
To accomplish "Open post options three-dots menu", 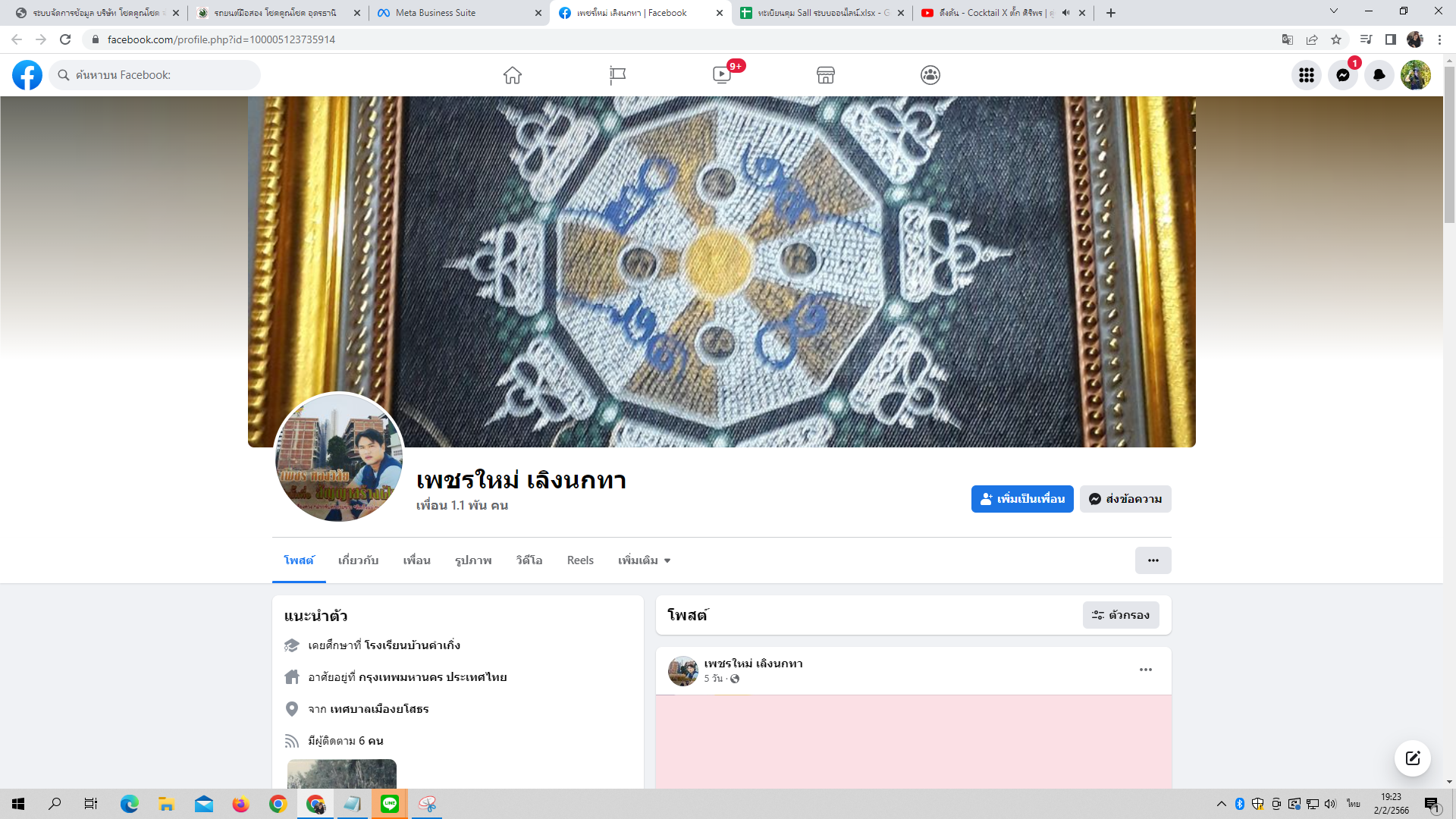I will [x=1146, y=670].
